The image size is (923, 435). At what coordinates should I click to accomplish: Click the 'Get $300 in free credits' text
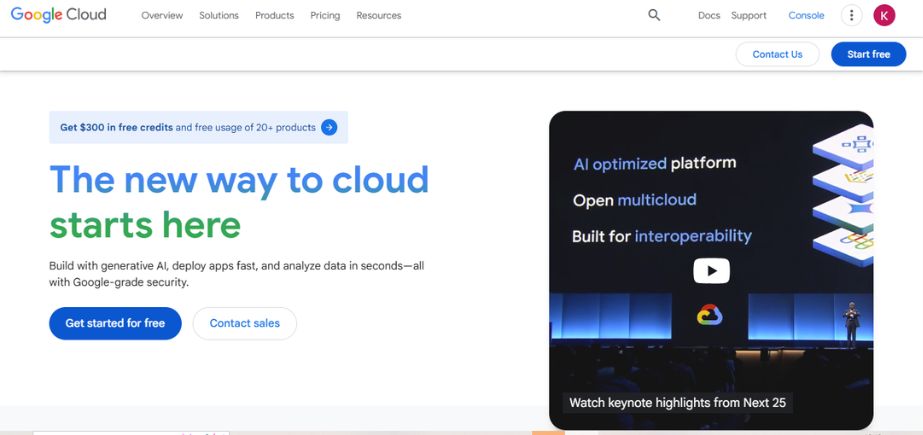click(116, 127)
